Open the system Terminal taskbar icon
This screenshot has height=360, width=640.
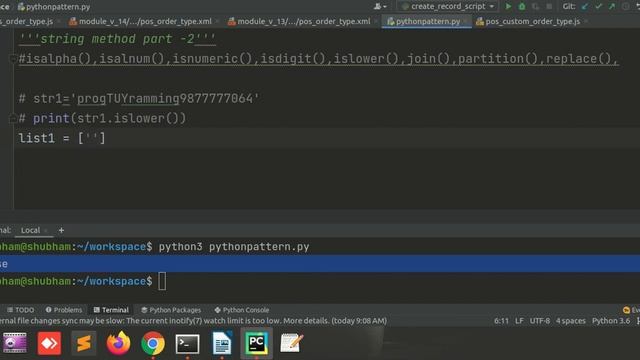187,344
